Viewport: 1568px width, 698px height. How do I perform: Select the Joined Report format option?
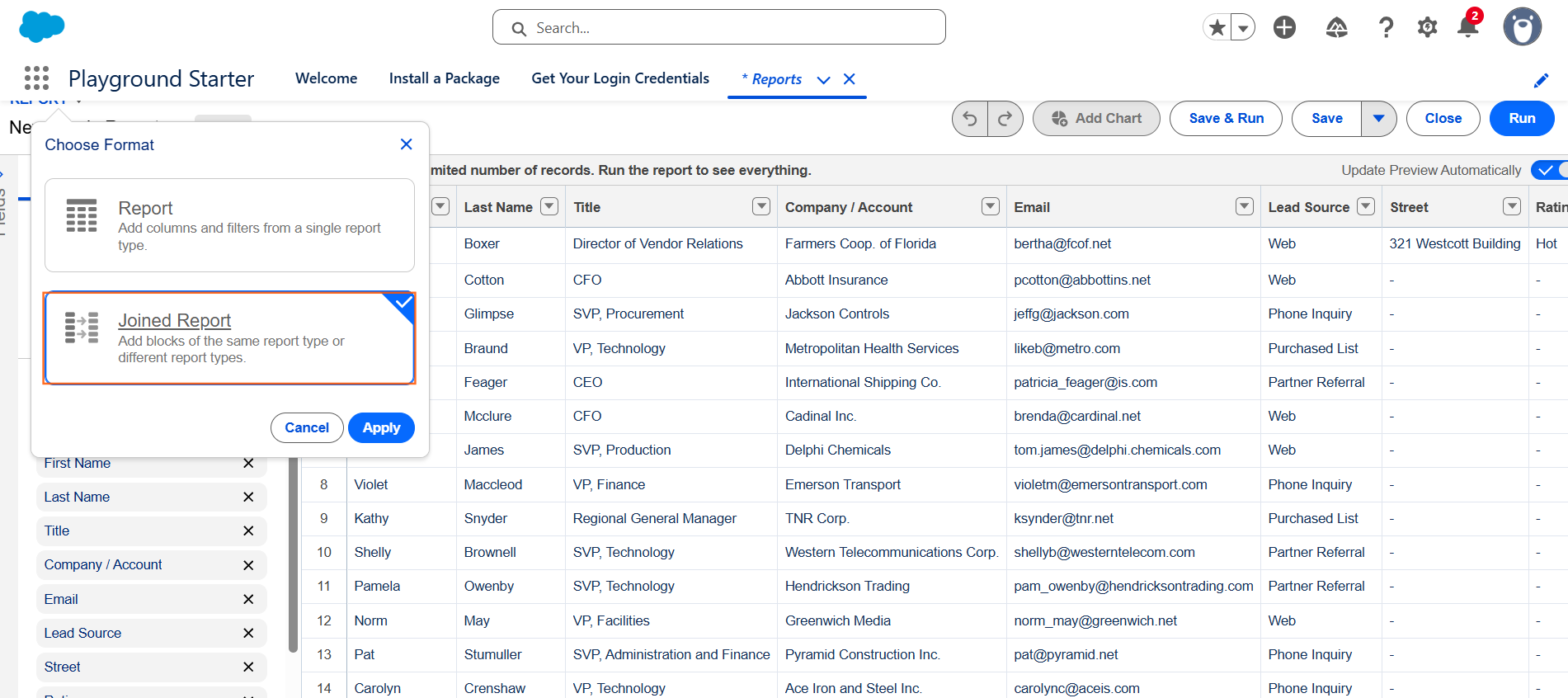(229, 338)
